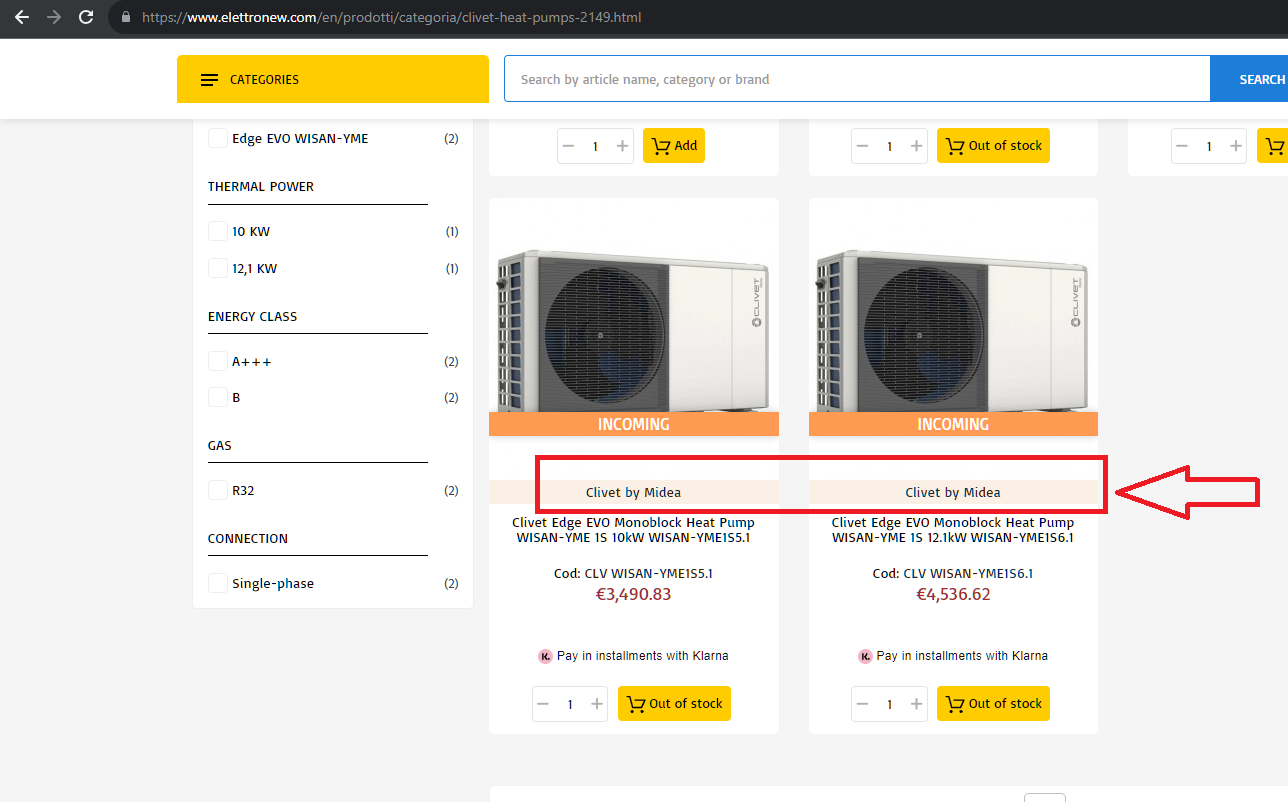
Task: Check the R32 gas filter
Action: [218, 490]
